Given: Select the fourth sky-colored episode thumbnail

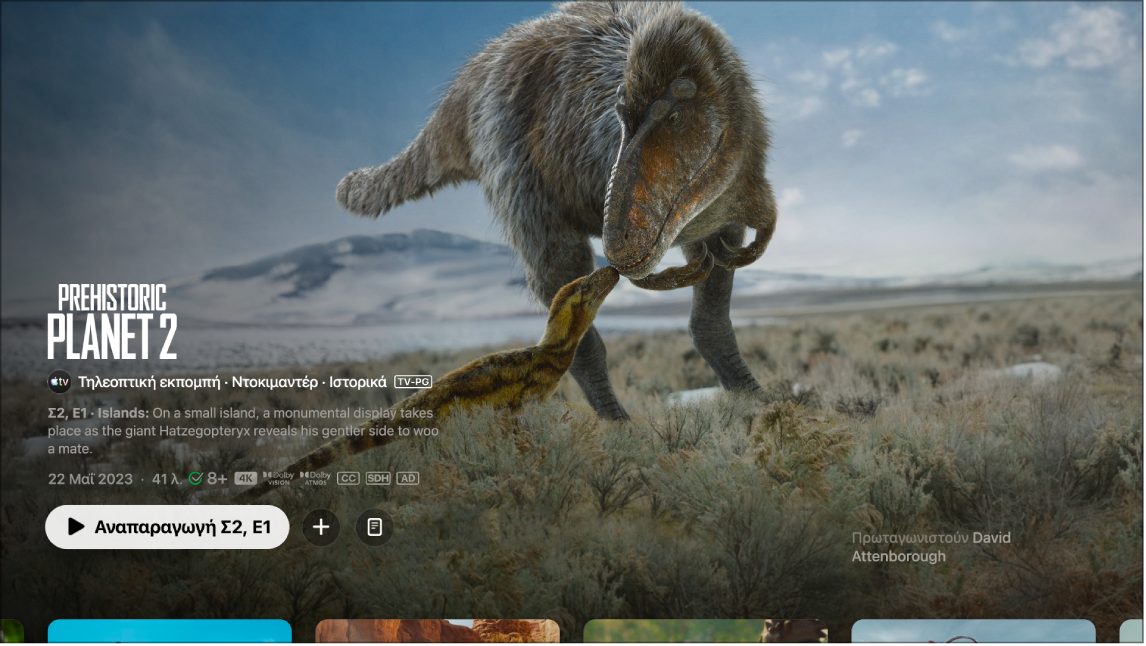Looking at the screenshot, I should point(973,632).
